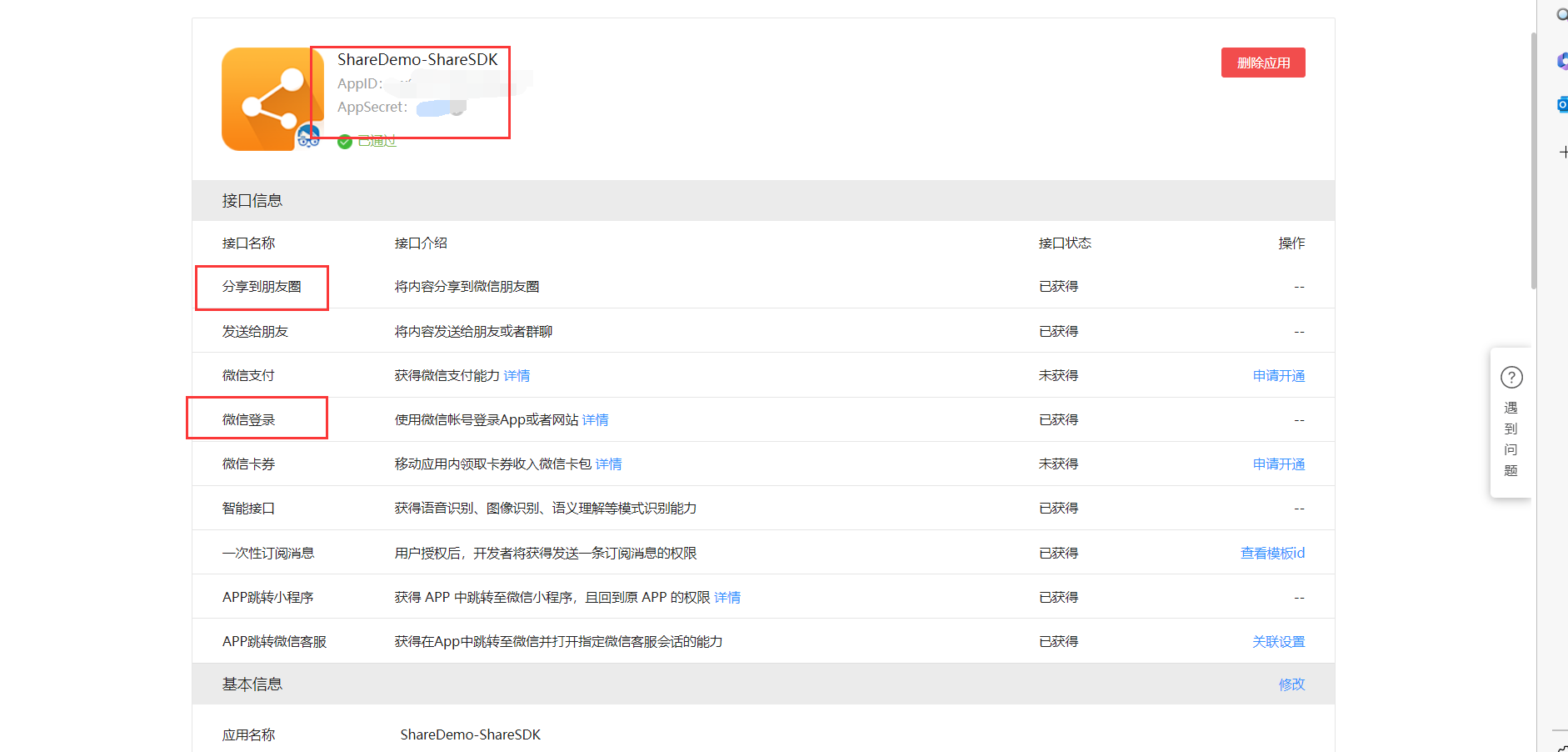Click the 修改 link in 基本信息
This screenshot has width=1568, height=752.
pos(1292,684)
